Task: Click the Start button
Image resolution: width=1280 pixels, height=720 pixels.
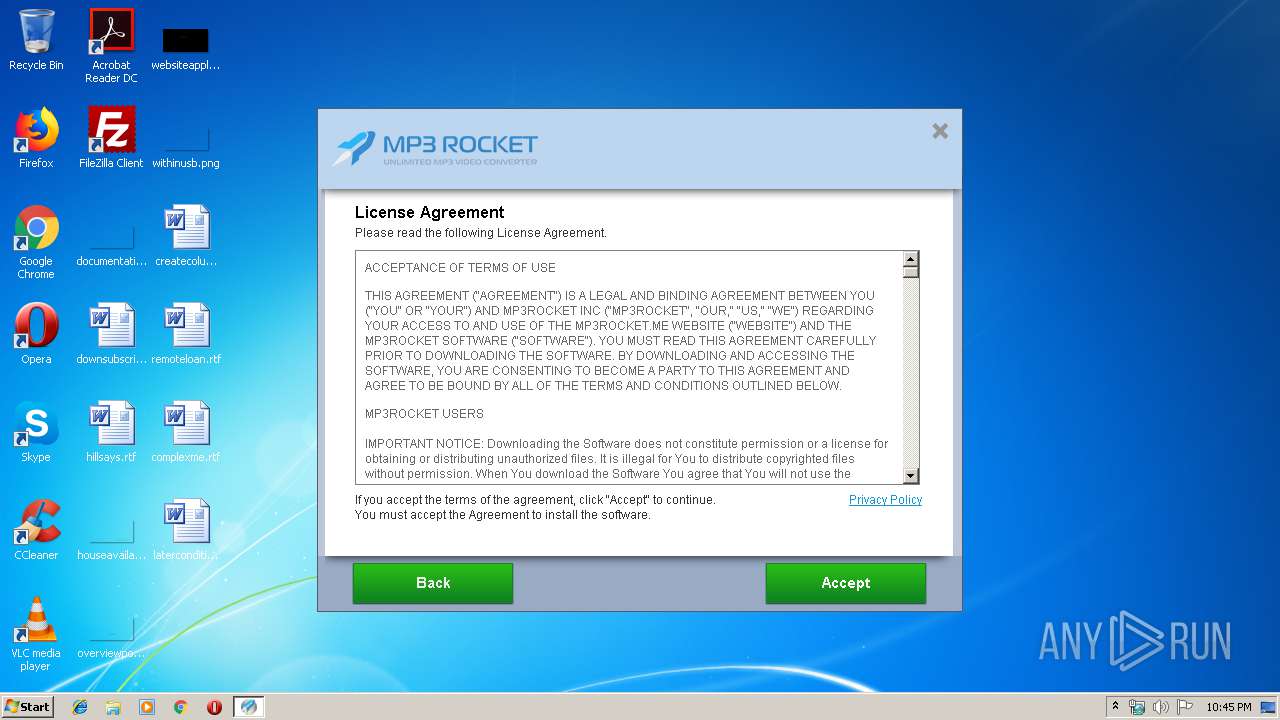Action: pos(27,707)
